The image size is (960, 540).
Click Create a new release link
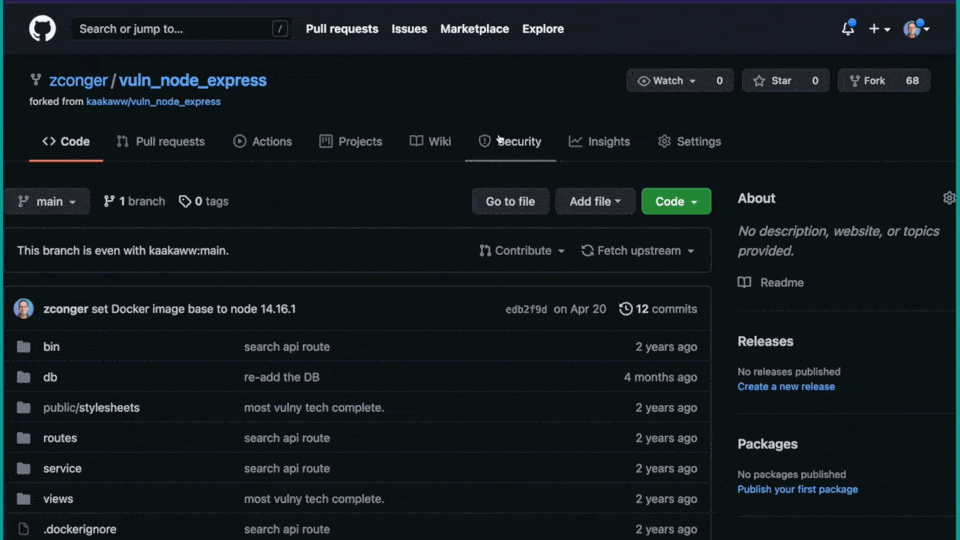(786, 387)
